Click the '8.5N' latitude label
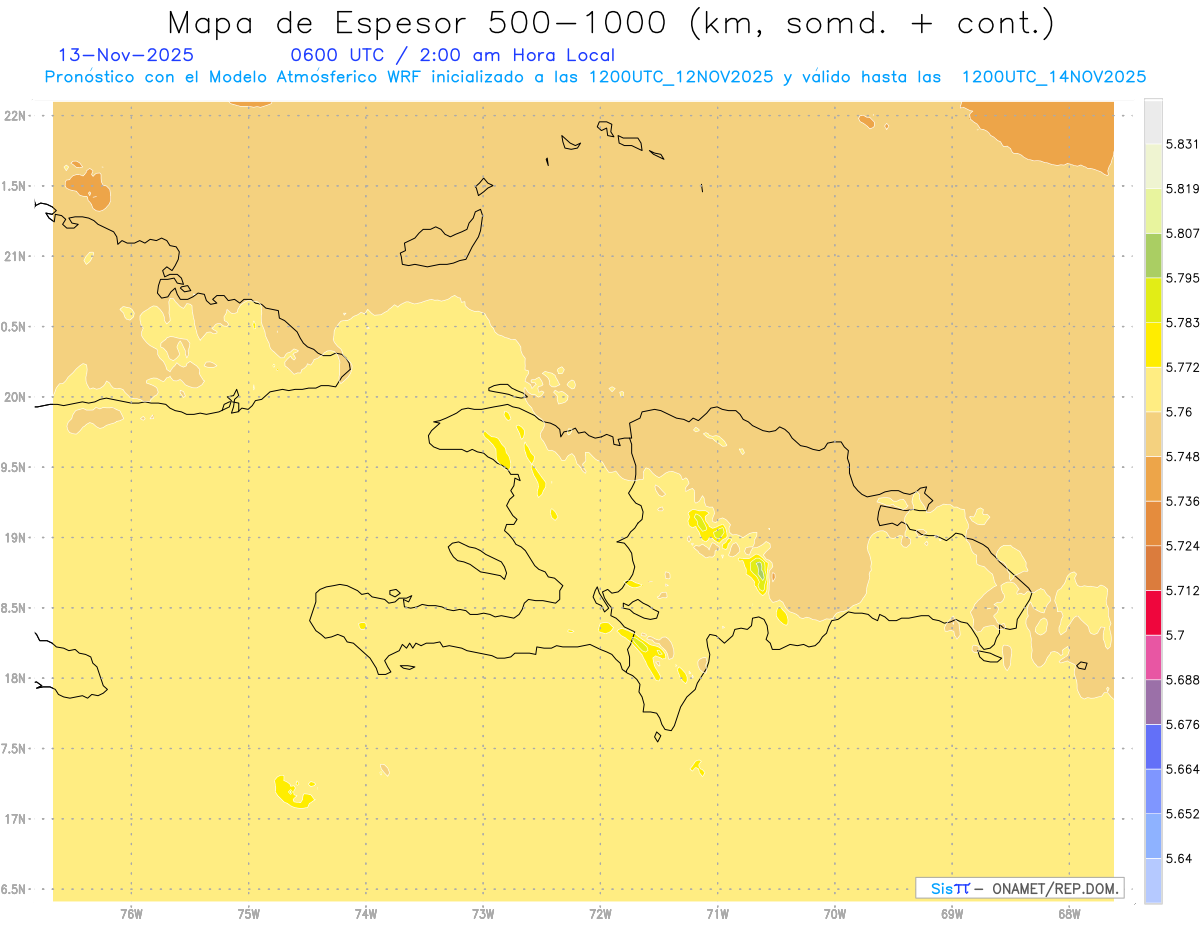 [x=12, y=608]
